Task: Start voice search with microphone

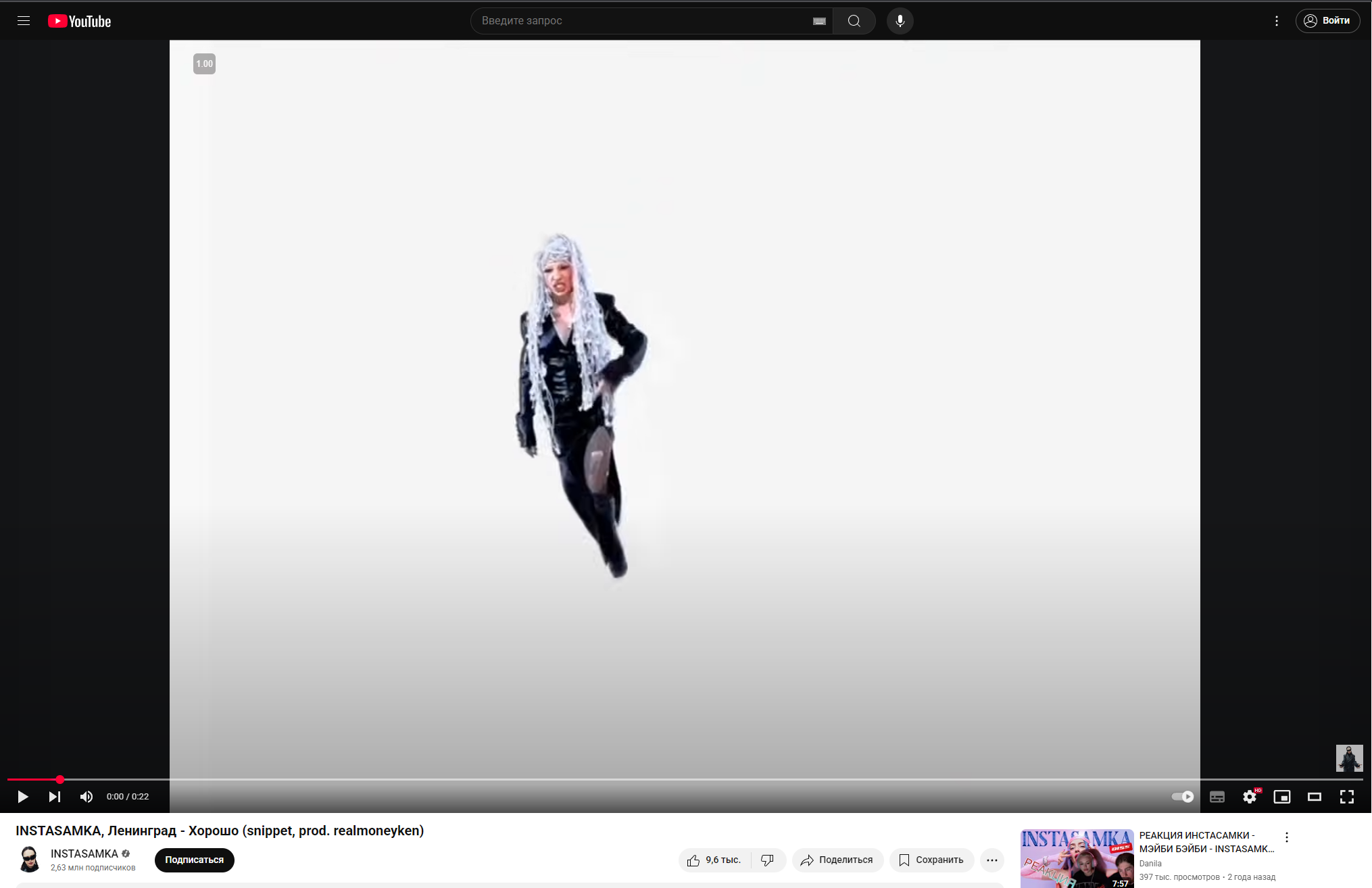Action: click(900, 21)
